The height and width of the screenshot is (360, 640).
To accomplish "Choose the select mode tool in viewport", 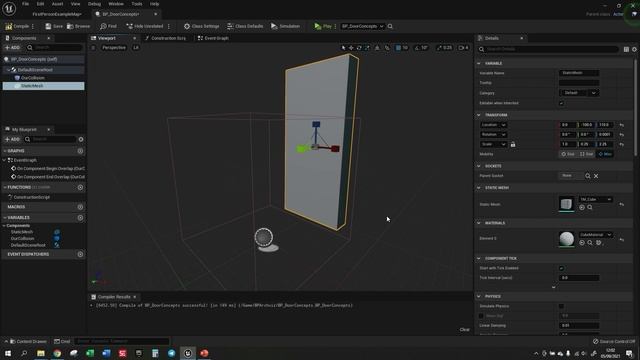I will pos(343,48).
